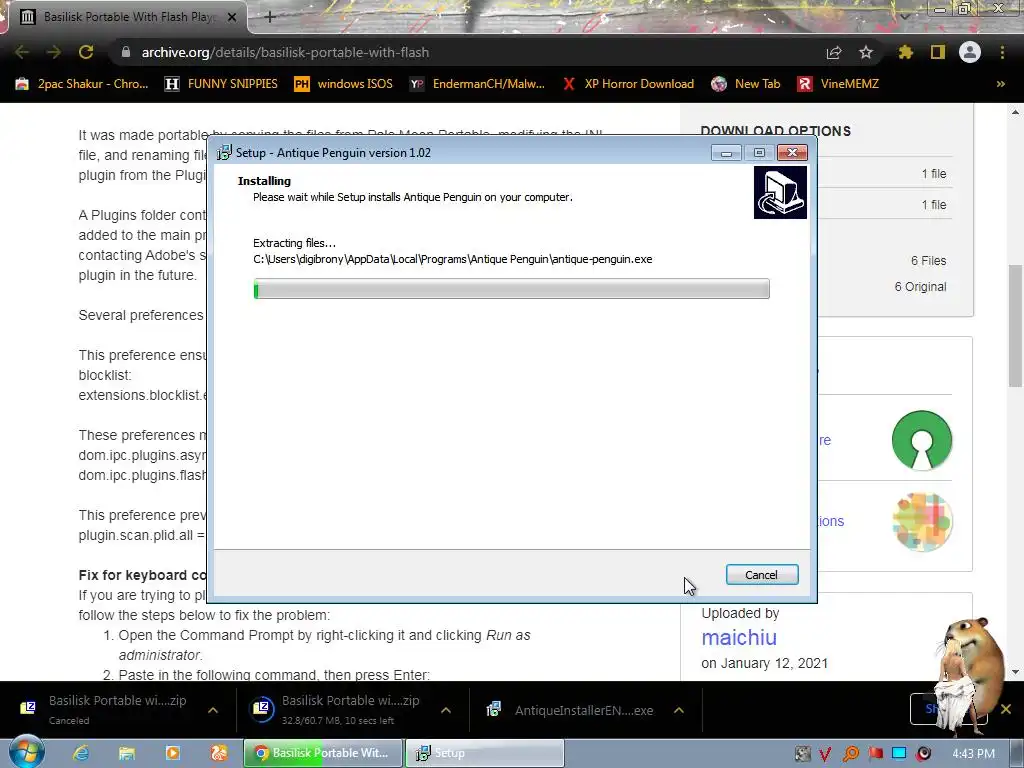Open Chrome three-dot menu
1024x768 pixels.
coord(1002,52)
